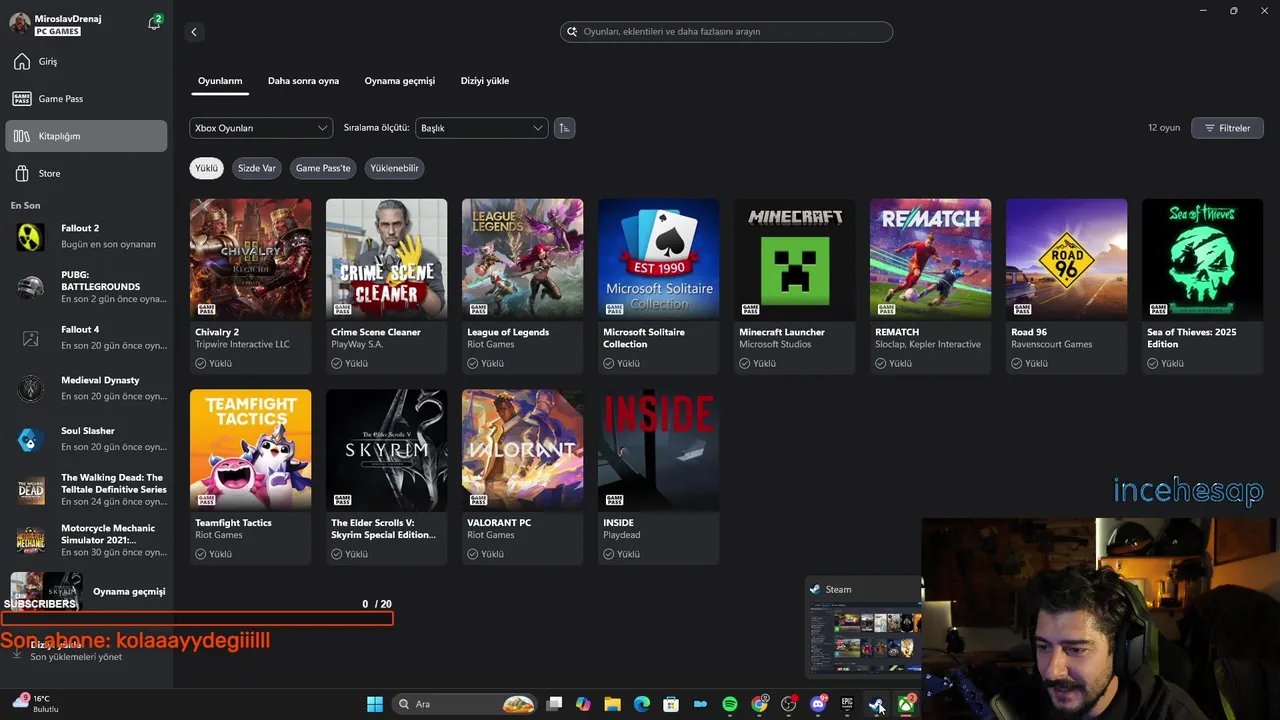
Task: Click the Giriş home icon in sidebar
Action: click(x=22, y=62)
